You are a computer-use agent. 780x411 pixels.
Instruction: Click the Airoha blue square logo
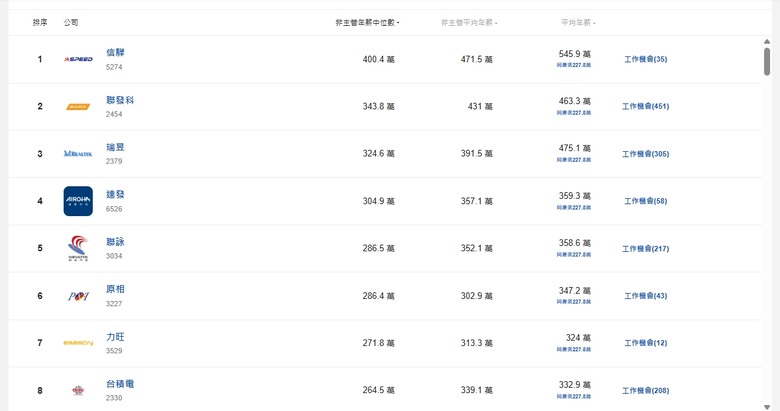[78, 201]
